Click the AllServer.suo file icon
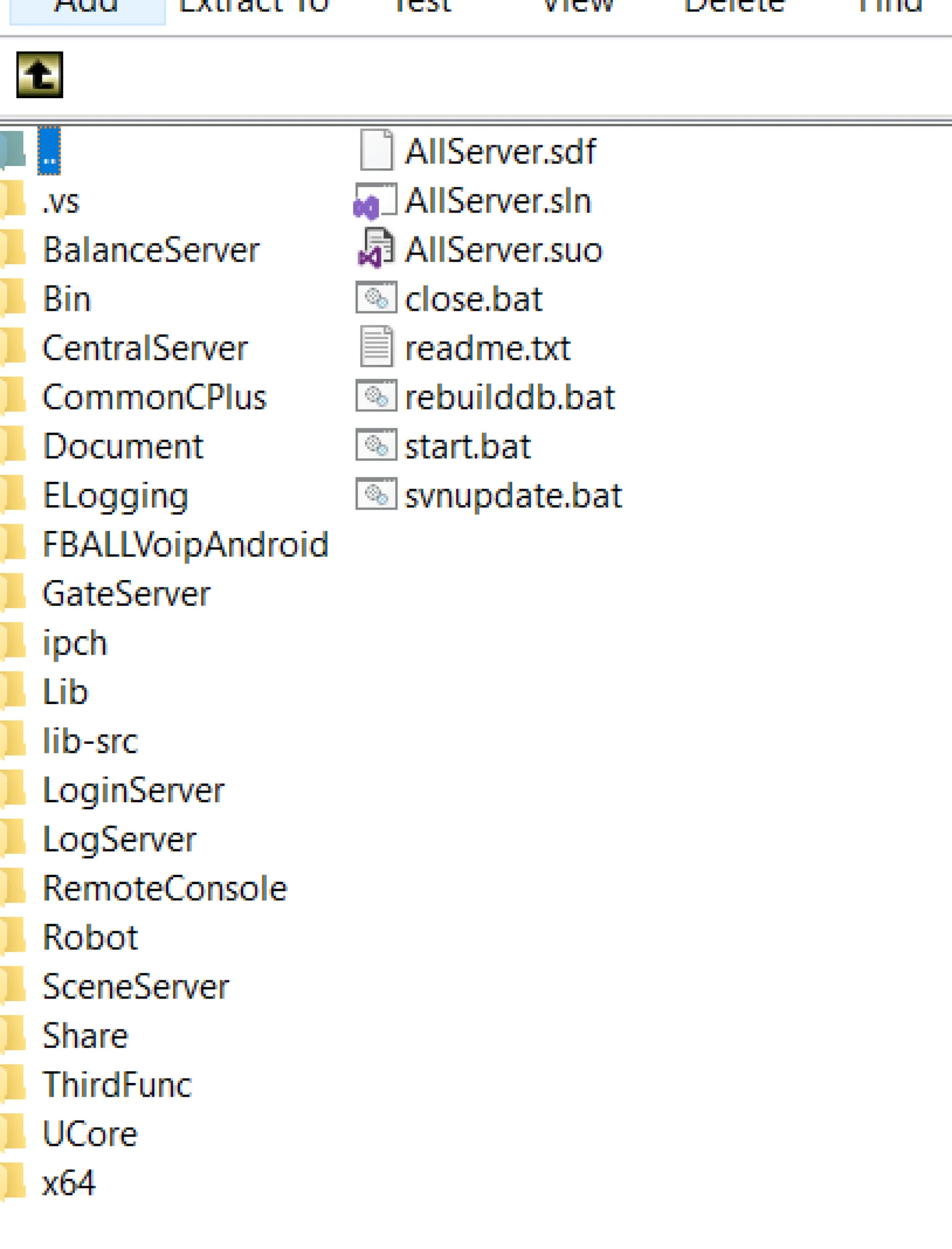 pos(375,249)
